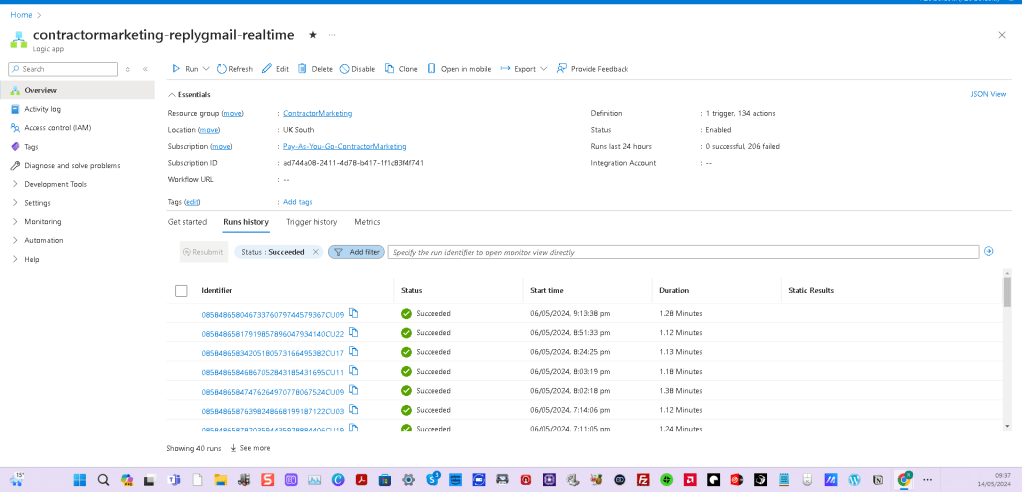Expand Development Tools in sidebar
Image resolution: width=1022 pixels, height=492 pixels.
pos(55,184)
